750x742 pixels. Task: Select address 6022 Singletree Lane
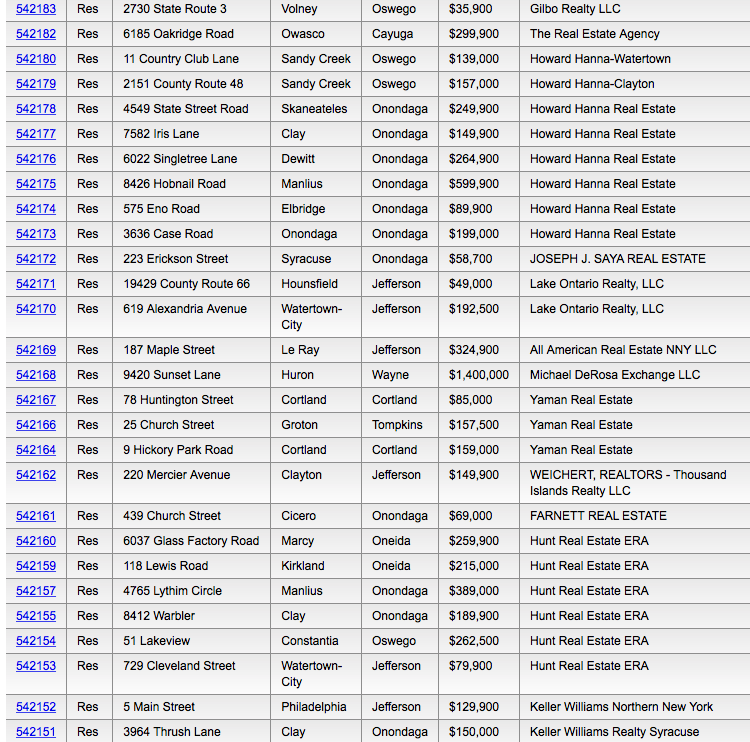pyautogui.click(x=180, y=158)
